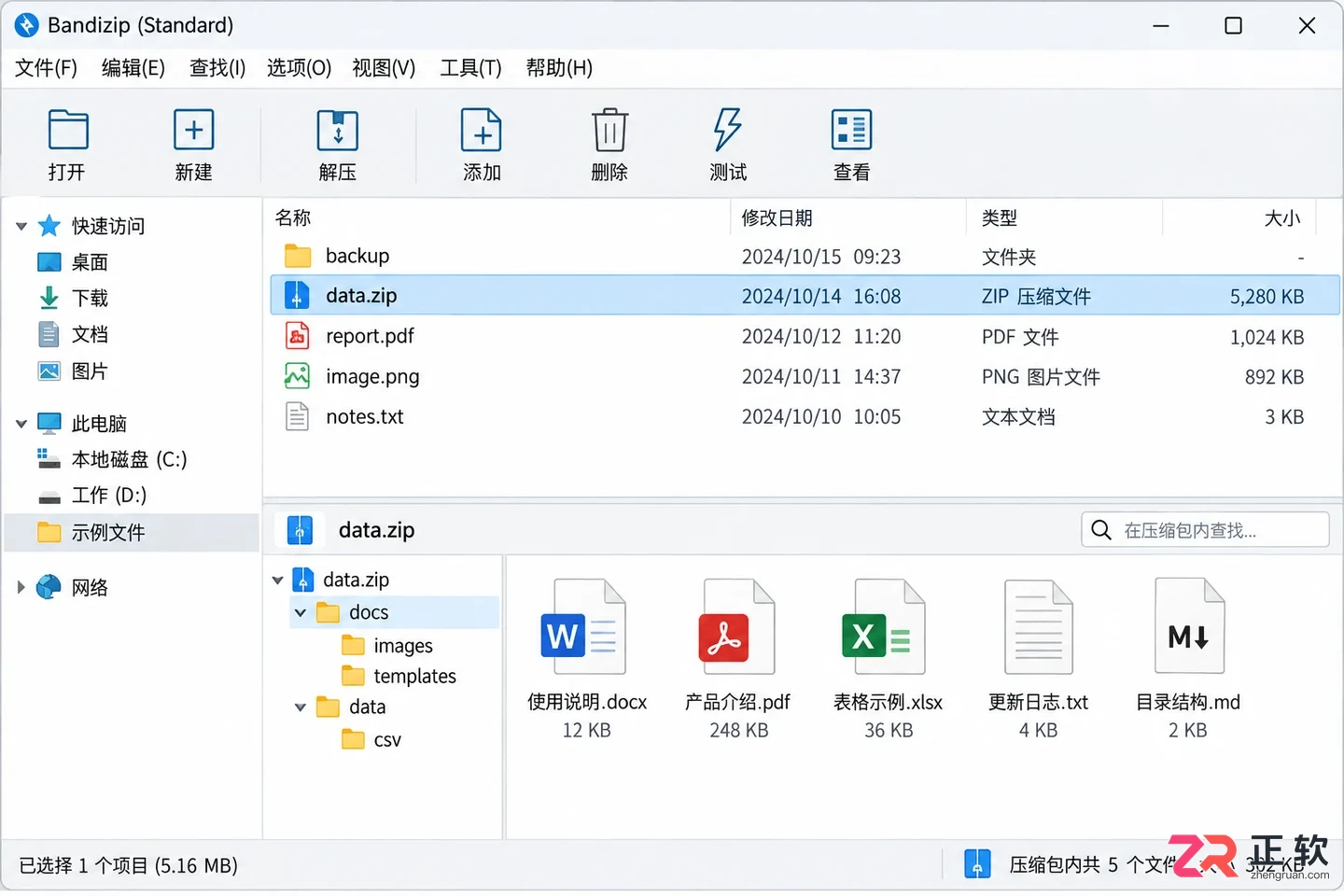Open the 查找(I) menu
Screen dimensions: 1344x896
coord(217,68)
